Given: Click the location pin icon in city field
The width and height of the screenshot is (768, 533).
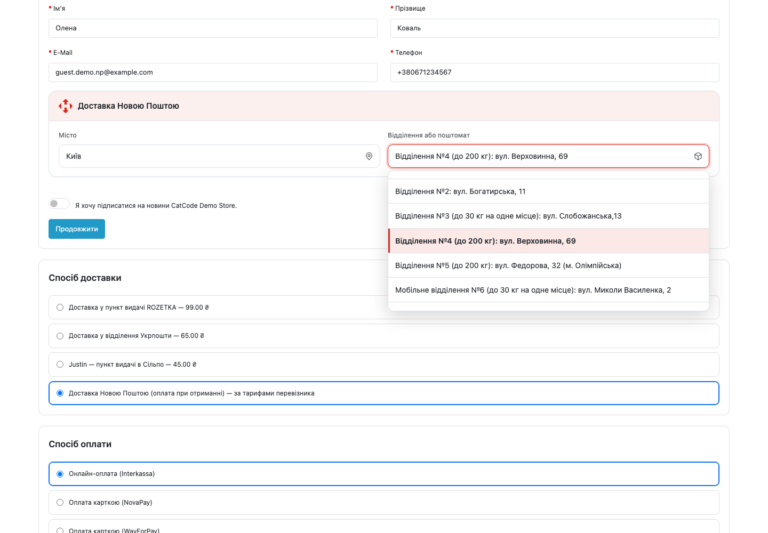Looking at the screenshot, I should tap(369, 156).
